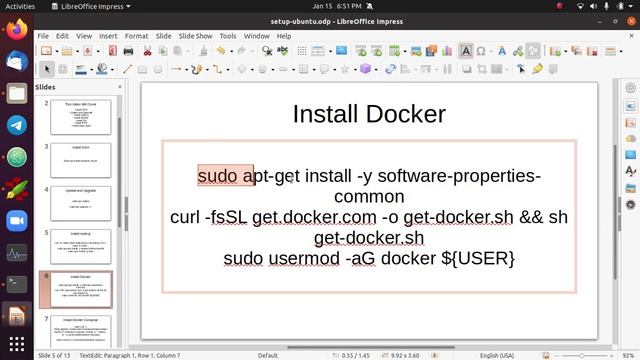Viewport: 640px width, 360px height.
Task: Click the Save document icon
Action: [88, 51]
